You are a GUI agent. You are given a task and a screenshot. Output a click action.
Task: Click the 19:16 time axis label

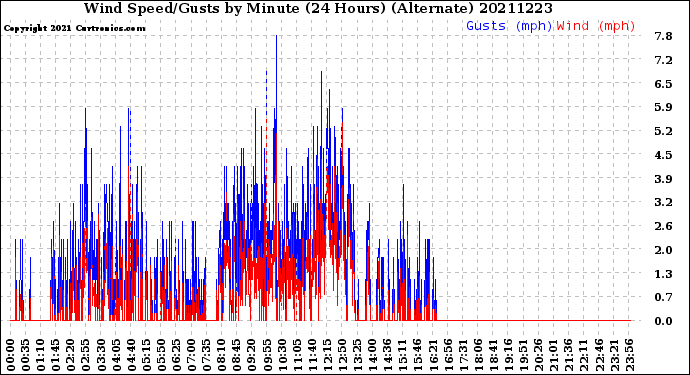508,355
